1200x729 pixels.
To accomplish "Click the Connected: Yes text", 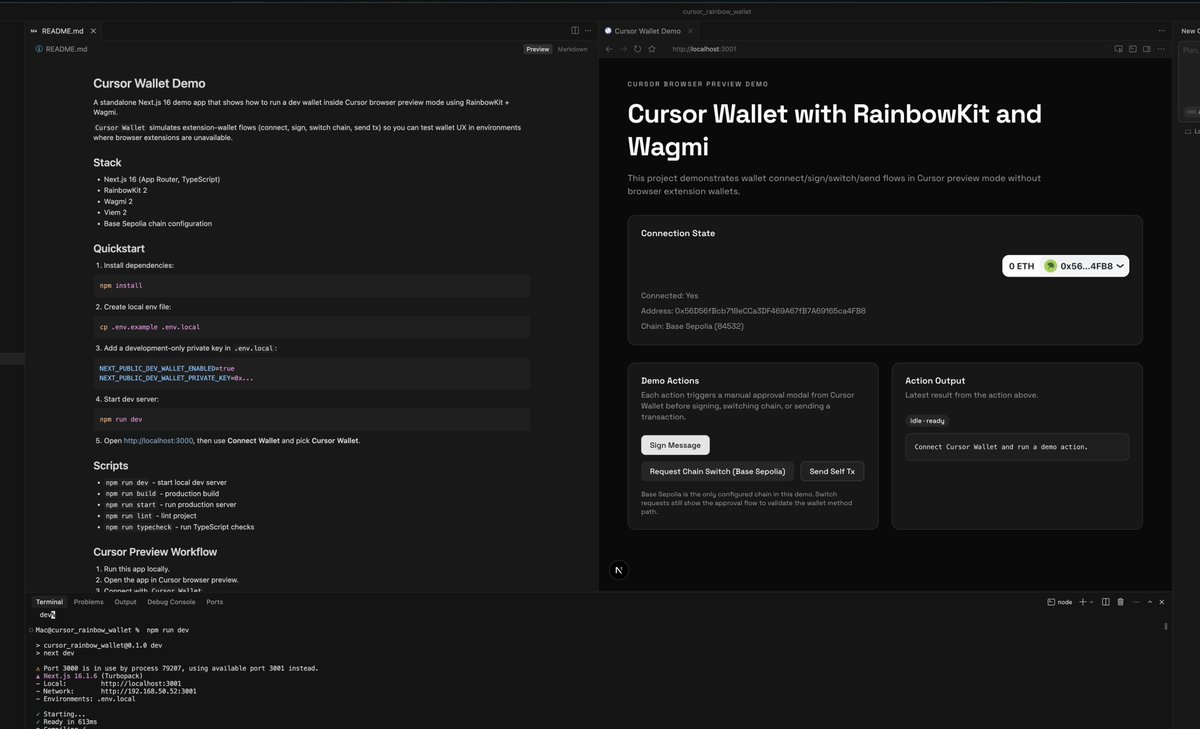I will [x=670, y=296].
